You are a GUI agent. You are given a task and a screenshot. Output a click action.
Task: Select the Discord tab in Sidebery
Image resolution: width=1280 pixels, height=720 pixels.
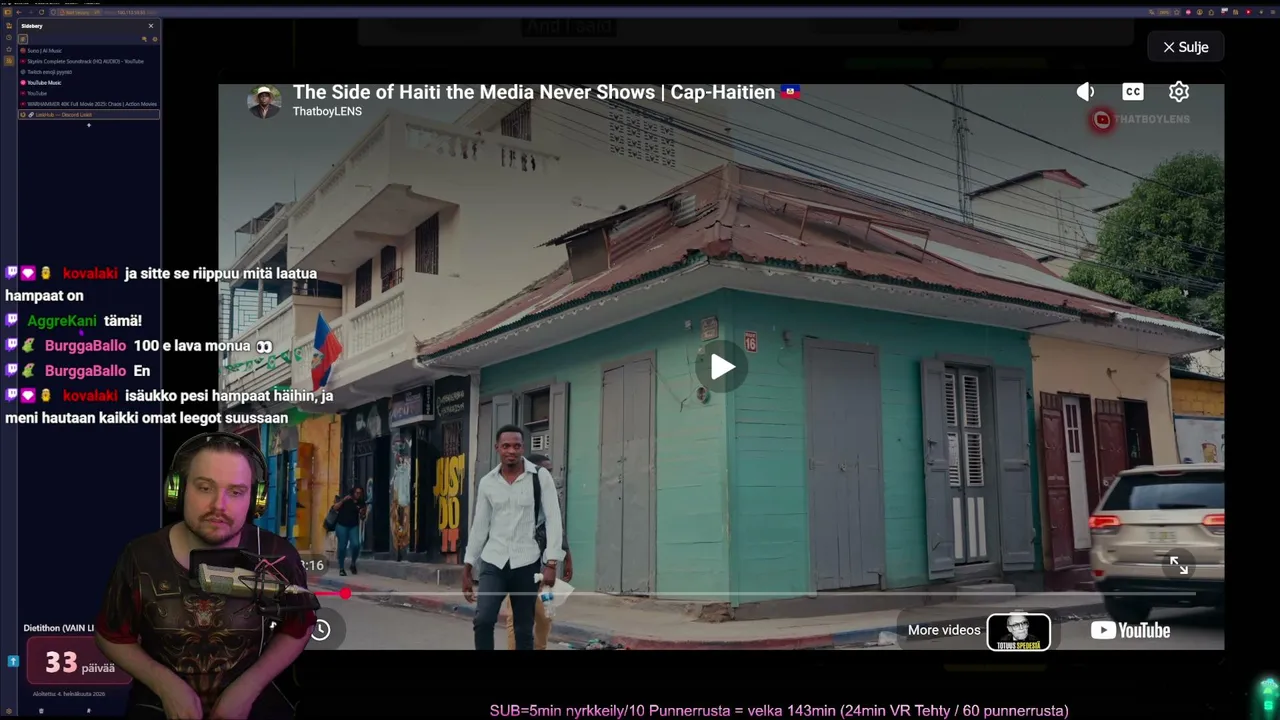pos(89,114)
